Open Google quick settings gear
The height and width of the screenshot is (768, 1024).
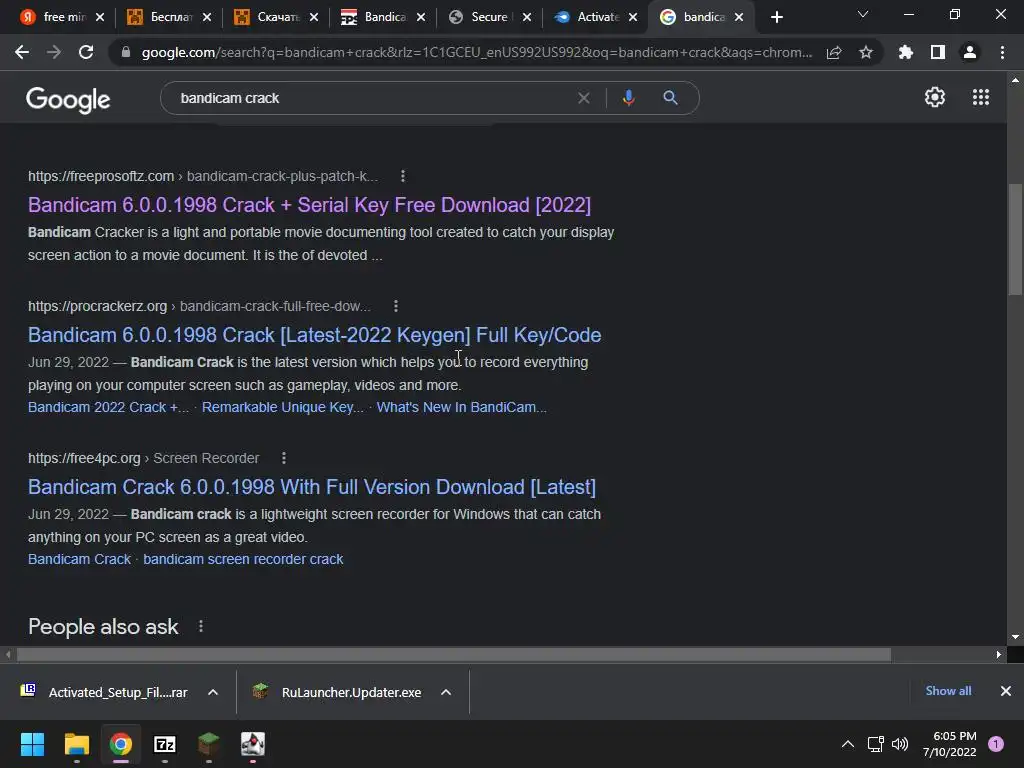tap(935, 97)
